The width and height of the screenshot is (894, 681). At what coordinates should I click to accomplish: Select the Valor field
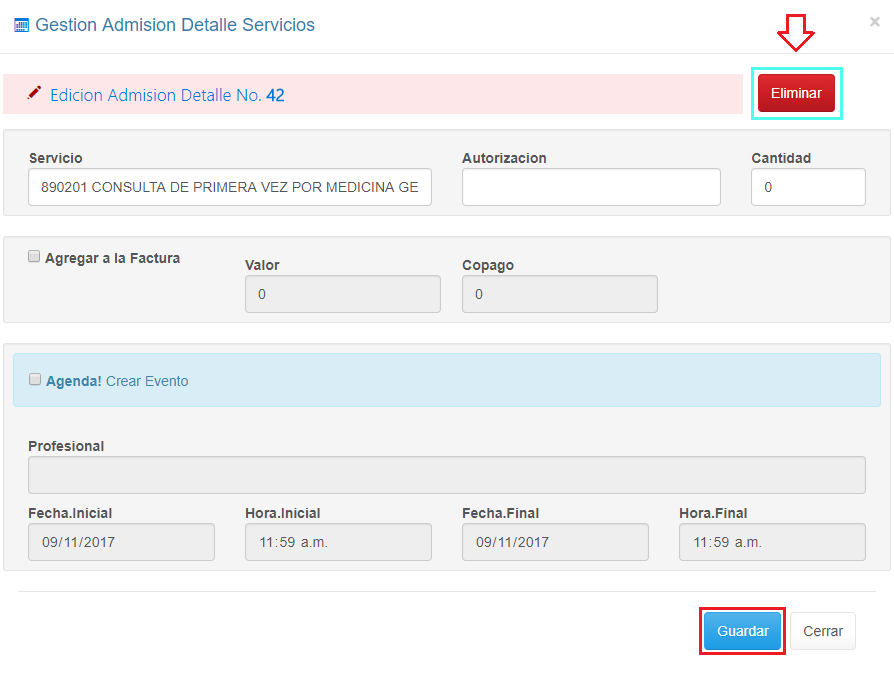click(342, 294)
